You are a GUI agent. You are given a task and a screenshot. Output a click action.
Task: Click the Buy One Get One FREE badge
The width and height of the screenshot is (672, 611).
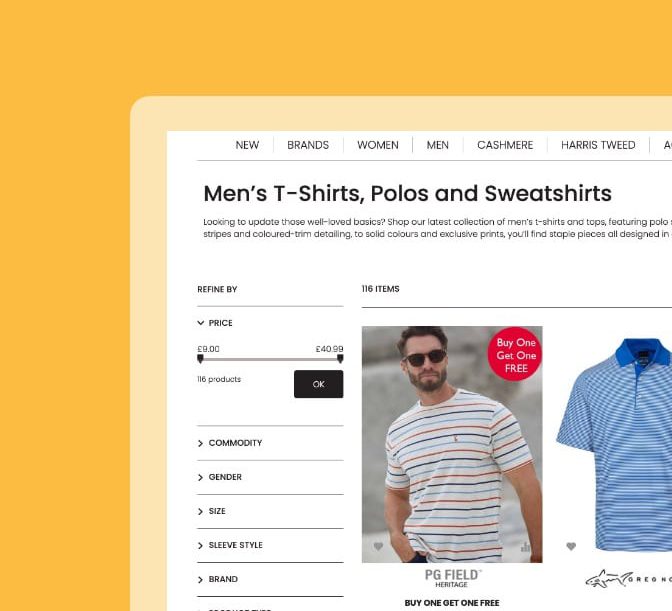(515, 354)
